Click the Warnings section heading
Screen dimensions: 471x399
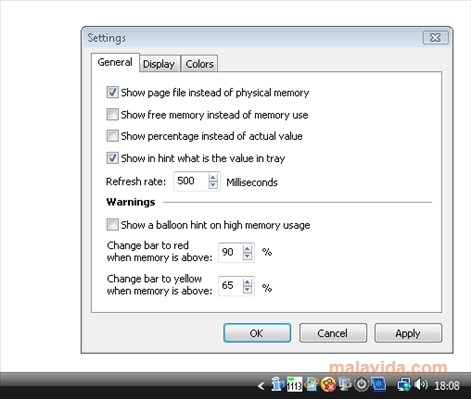(x=131, y=202)
